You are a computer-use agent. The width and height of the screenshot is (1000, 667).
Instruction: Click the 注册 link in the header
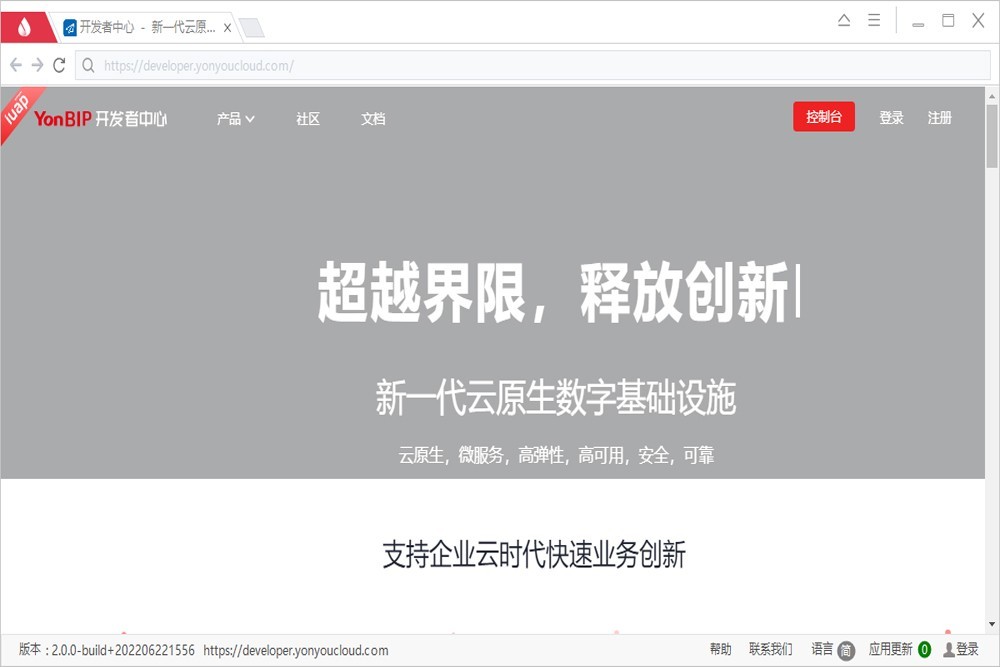[940, 117]
